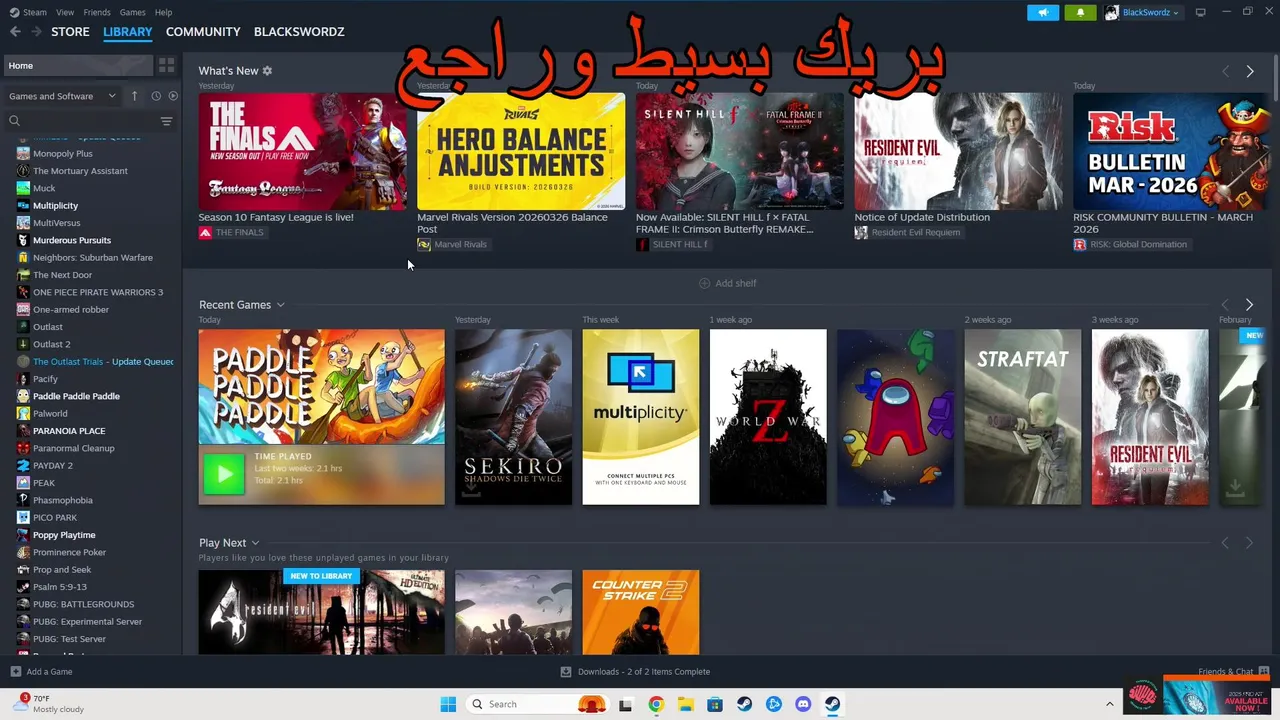Open the Windows Start button
Screen dimensions: 1280x720
[448, 704]
